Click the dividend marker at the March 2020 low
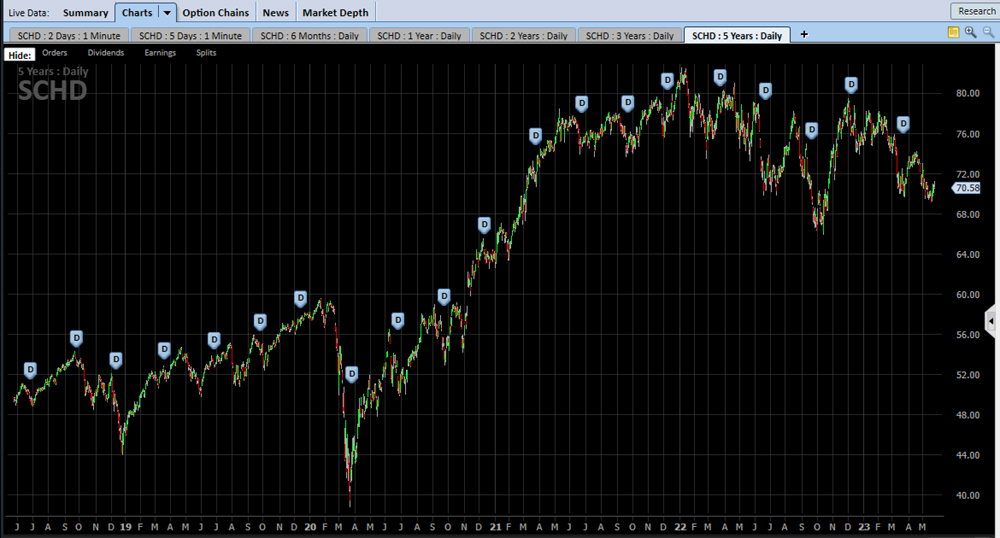The width and height of the screenshot is (1000, 538). coord(351,374)
